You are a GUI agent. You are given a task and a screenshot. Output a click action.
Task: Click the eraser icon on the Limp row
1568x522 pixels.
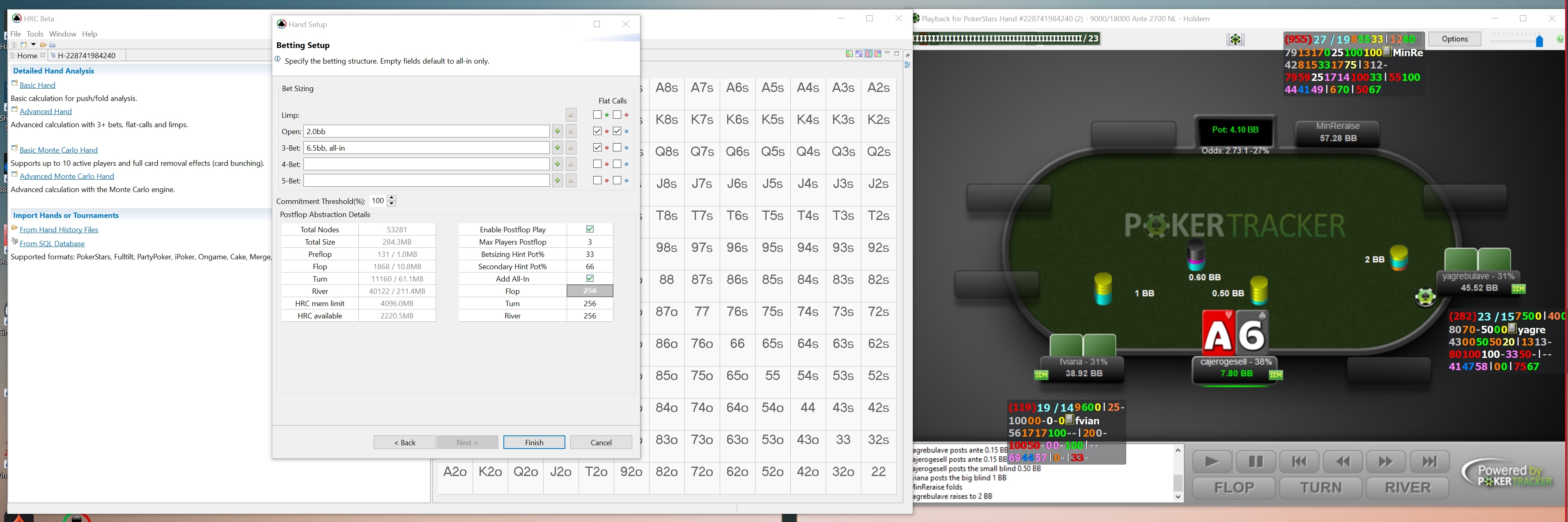pyautogui.click(x=571, y=115)
